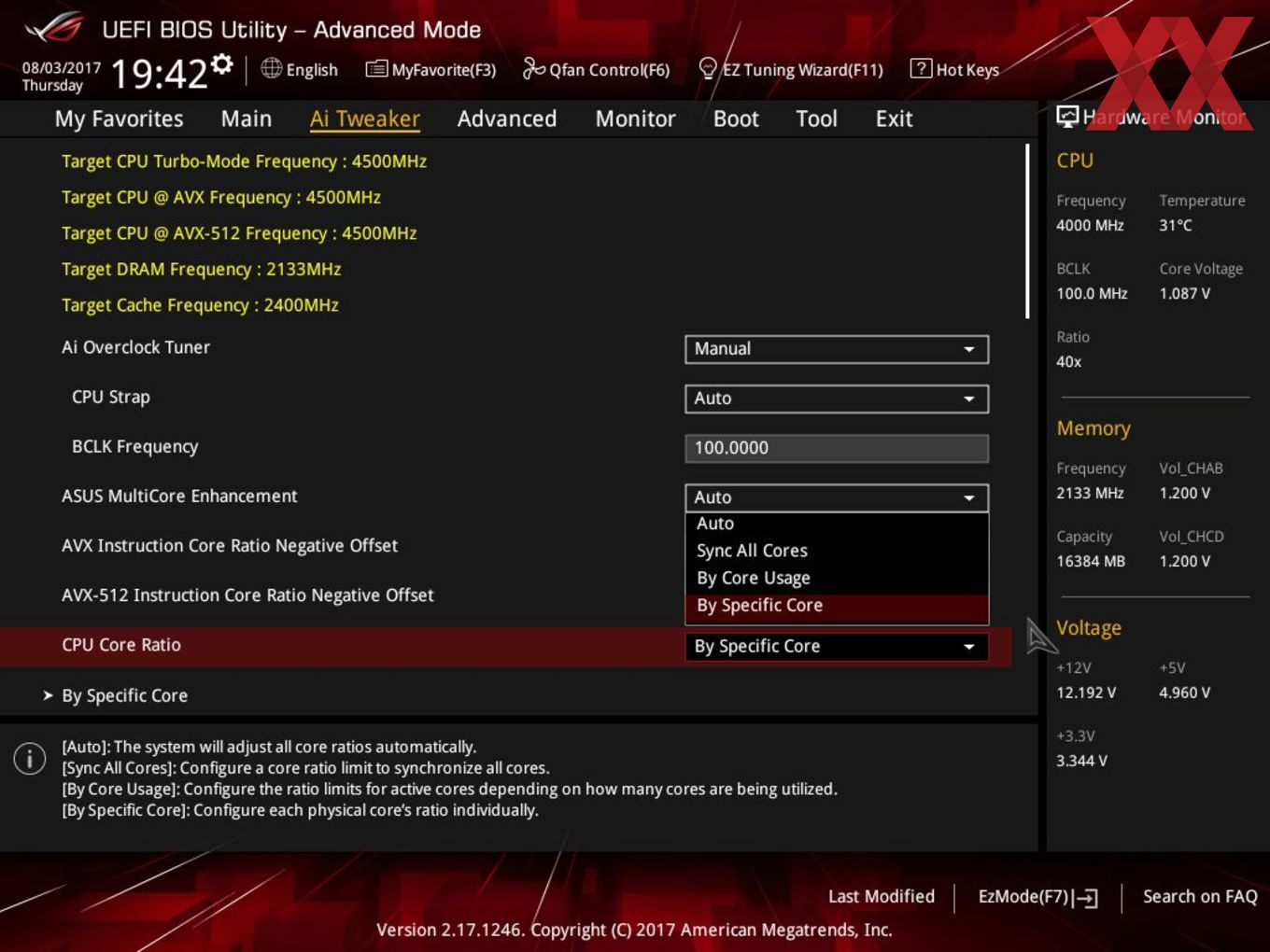Click the 08/03/2017 date text
Screen dimensions: 1270x952
(x=62, y=68)
